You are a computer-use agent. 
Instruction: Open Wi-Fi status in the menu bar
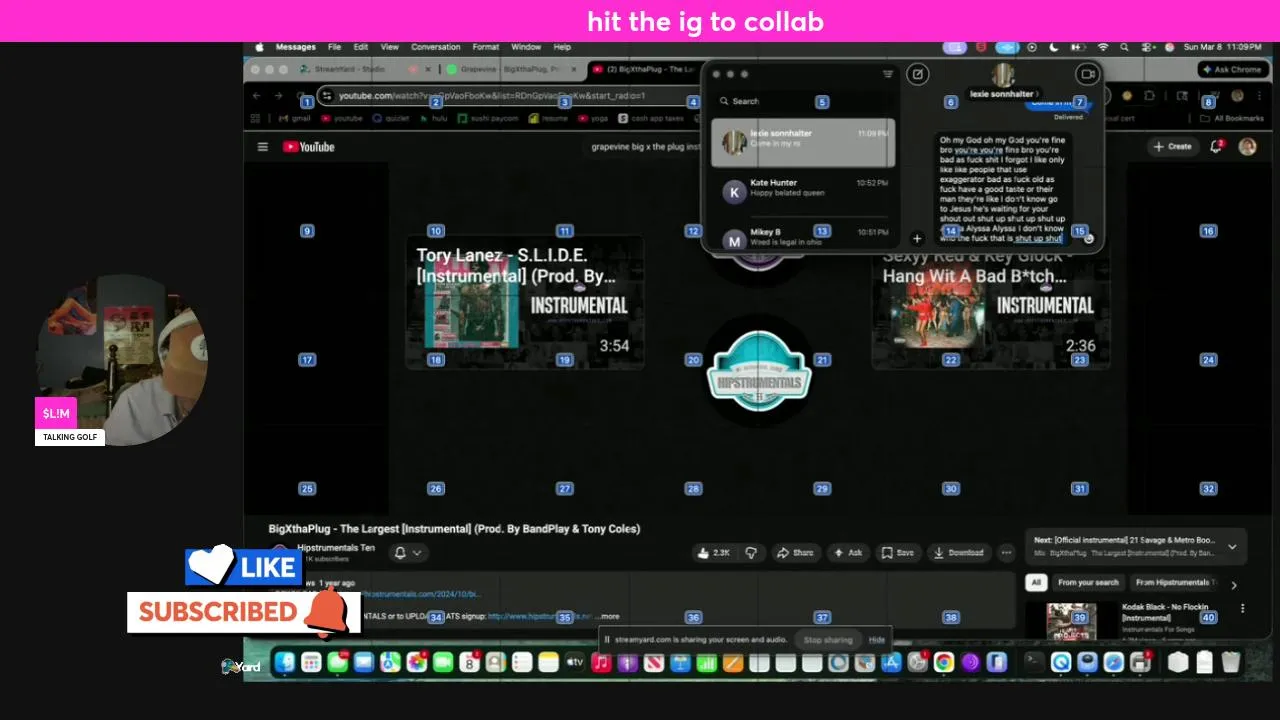(1103, 47)
